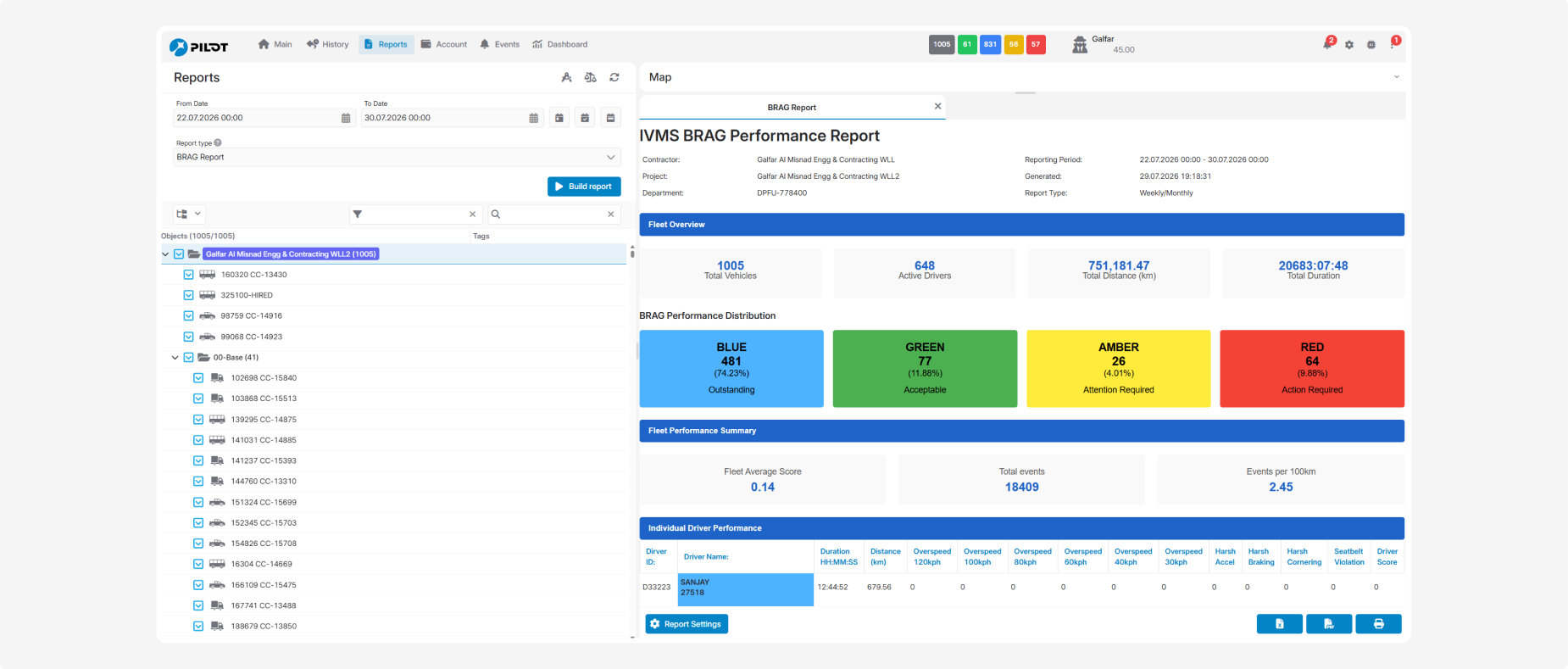Click the Build report button
Viewport: 1568px width, 669px height.
[584, 187]
